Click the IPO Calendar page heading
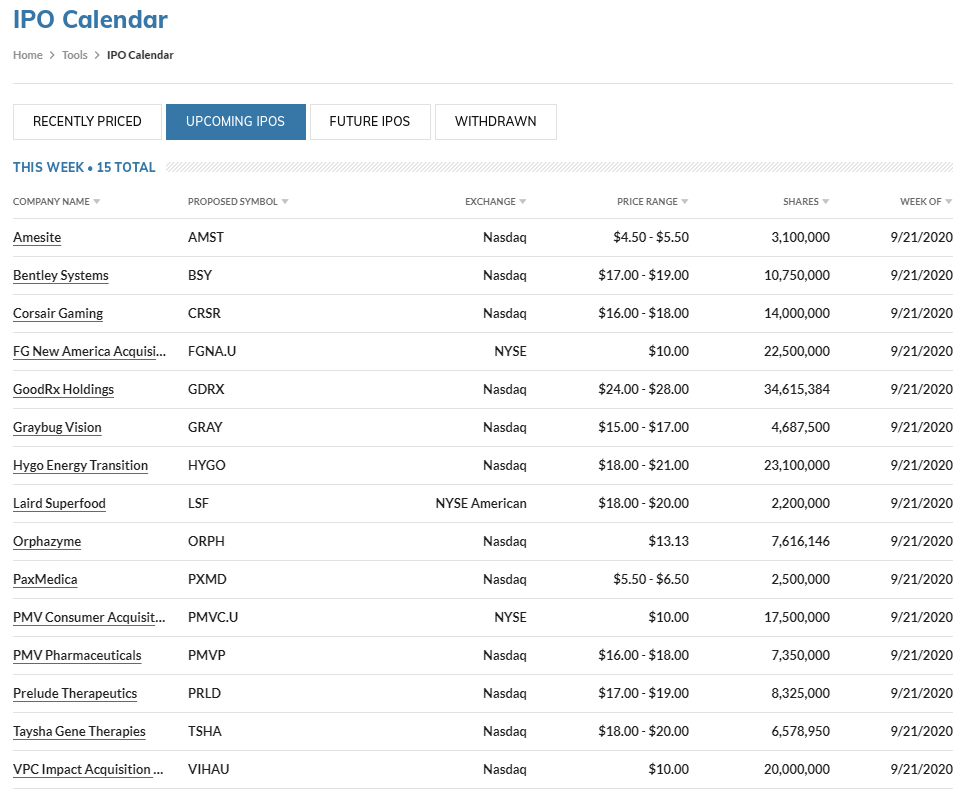This screenshot has height=794, width=963. tap(90, 20)
